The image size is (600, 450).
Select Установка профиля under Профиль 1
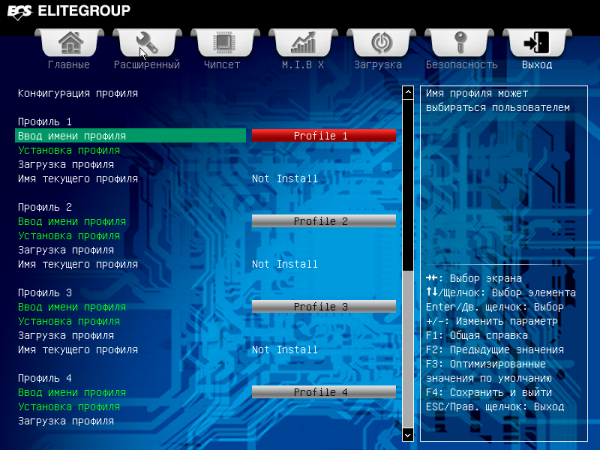pyautogui.click(x=69, y=150)
